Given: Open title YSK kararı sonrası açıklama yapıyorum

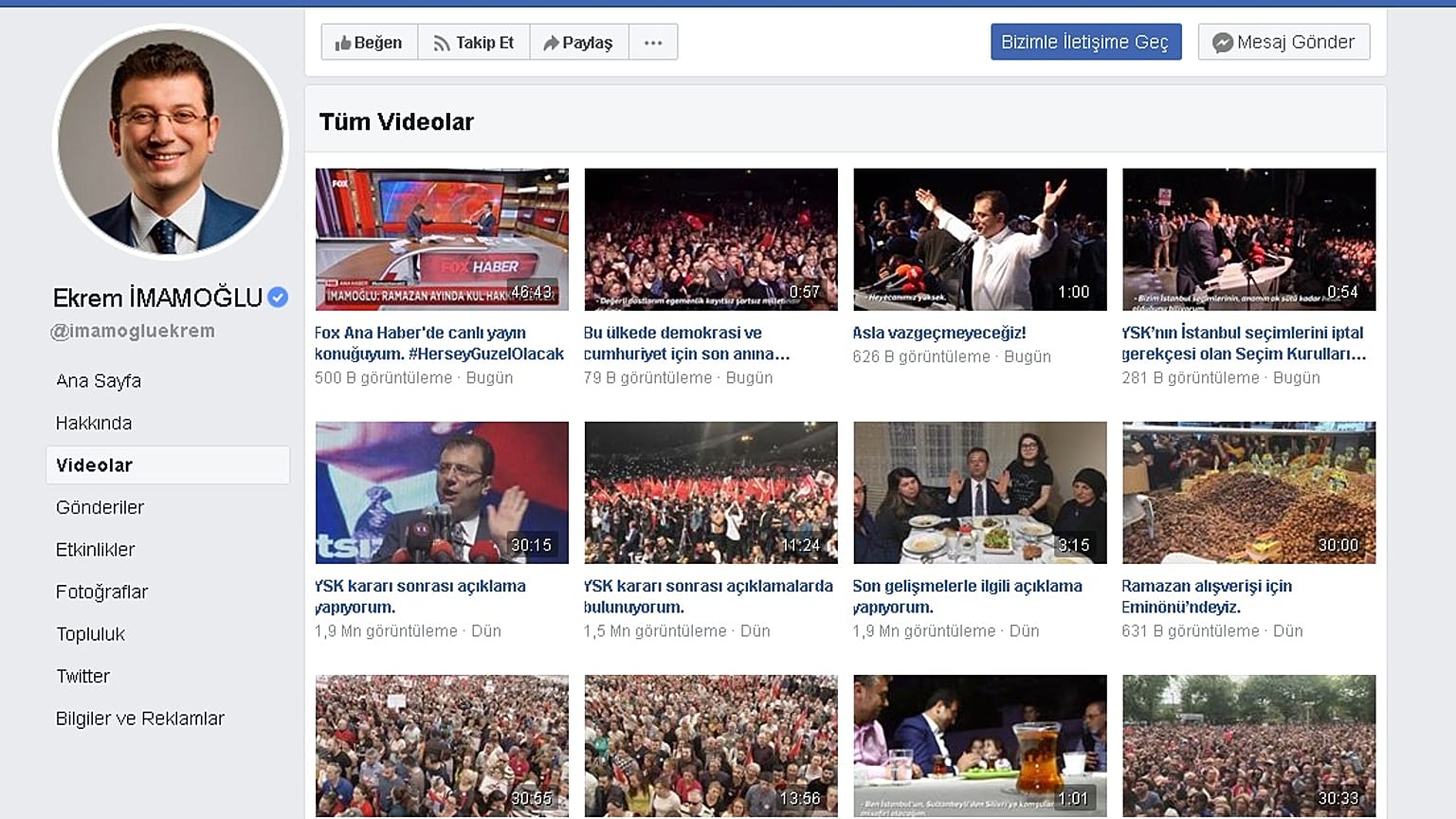Looking at the screenshot, I should click(x=420, y=596).
